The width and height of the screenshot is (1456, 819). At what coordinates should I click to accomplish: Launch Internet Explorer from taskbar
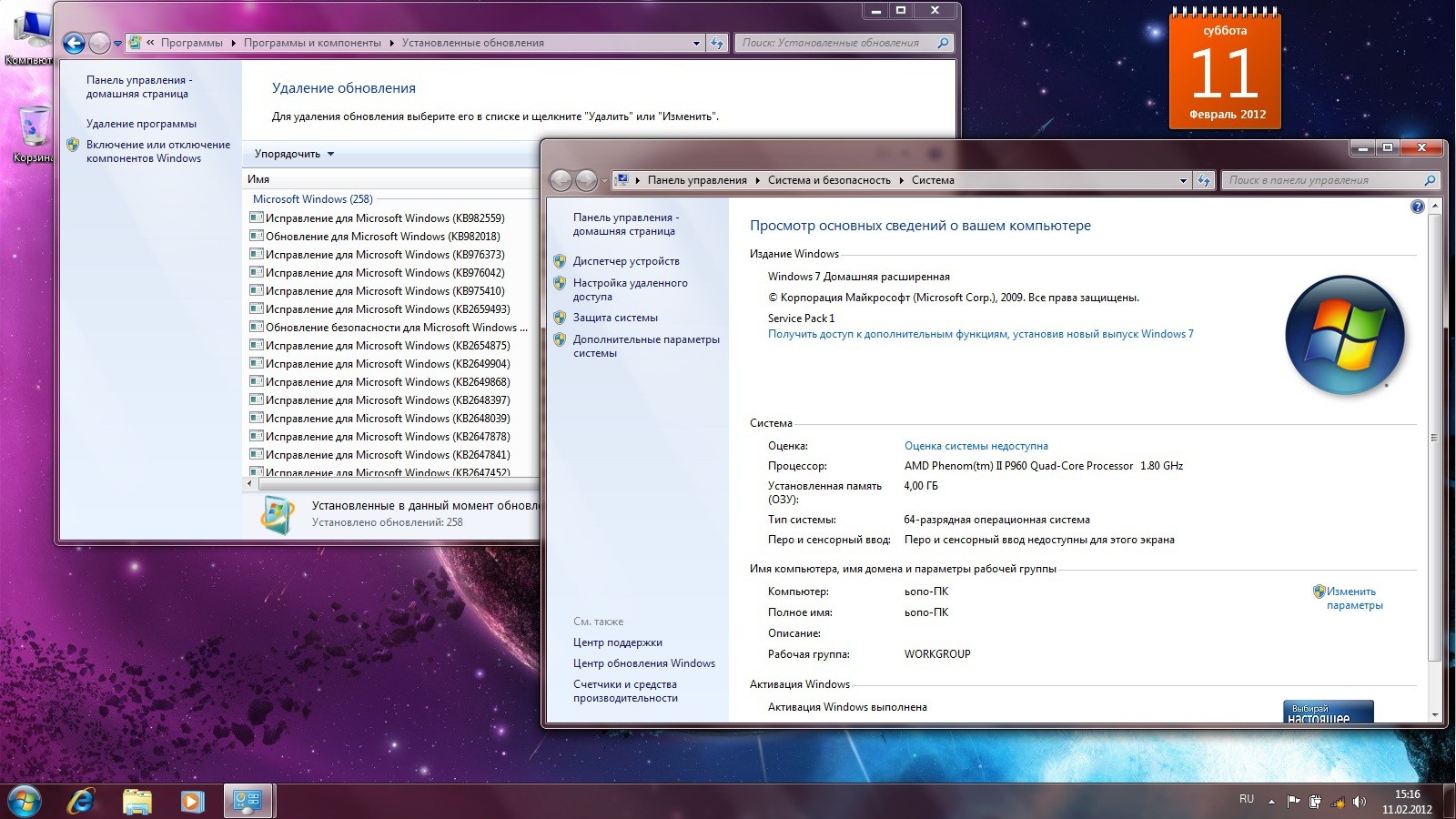coord(82,802)
